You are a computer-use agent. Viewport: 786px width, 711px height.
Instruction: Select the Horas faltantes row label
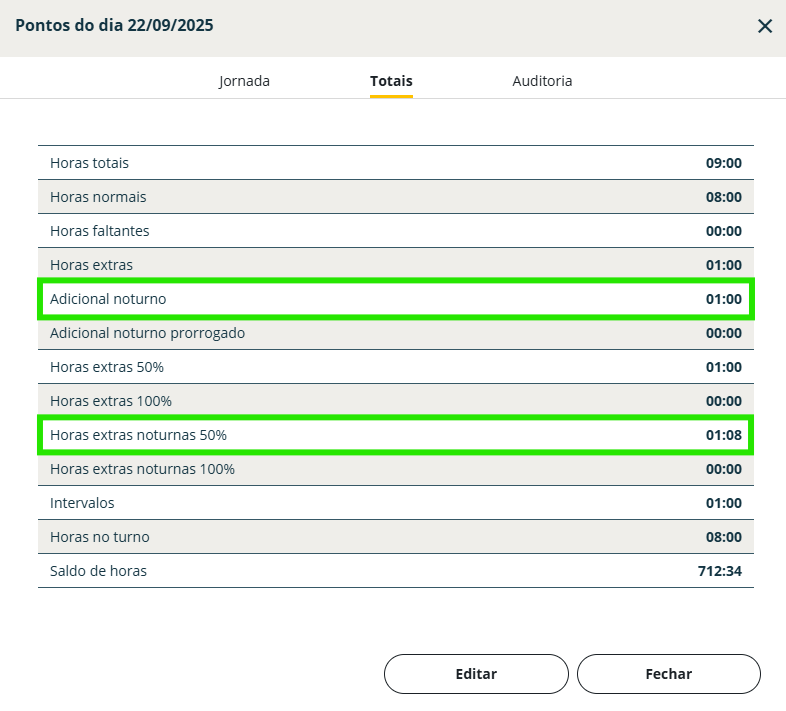[x=99, y=231]
